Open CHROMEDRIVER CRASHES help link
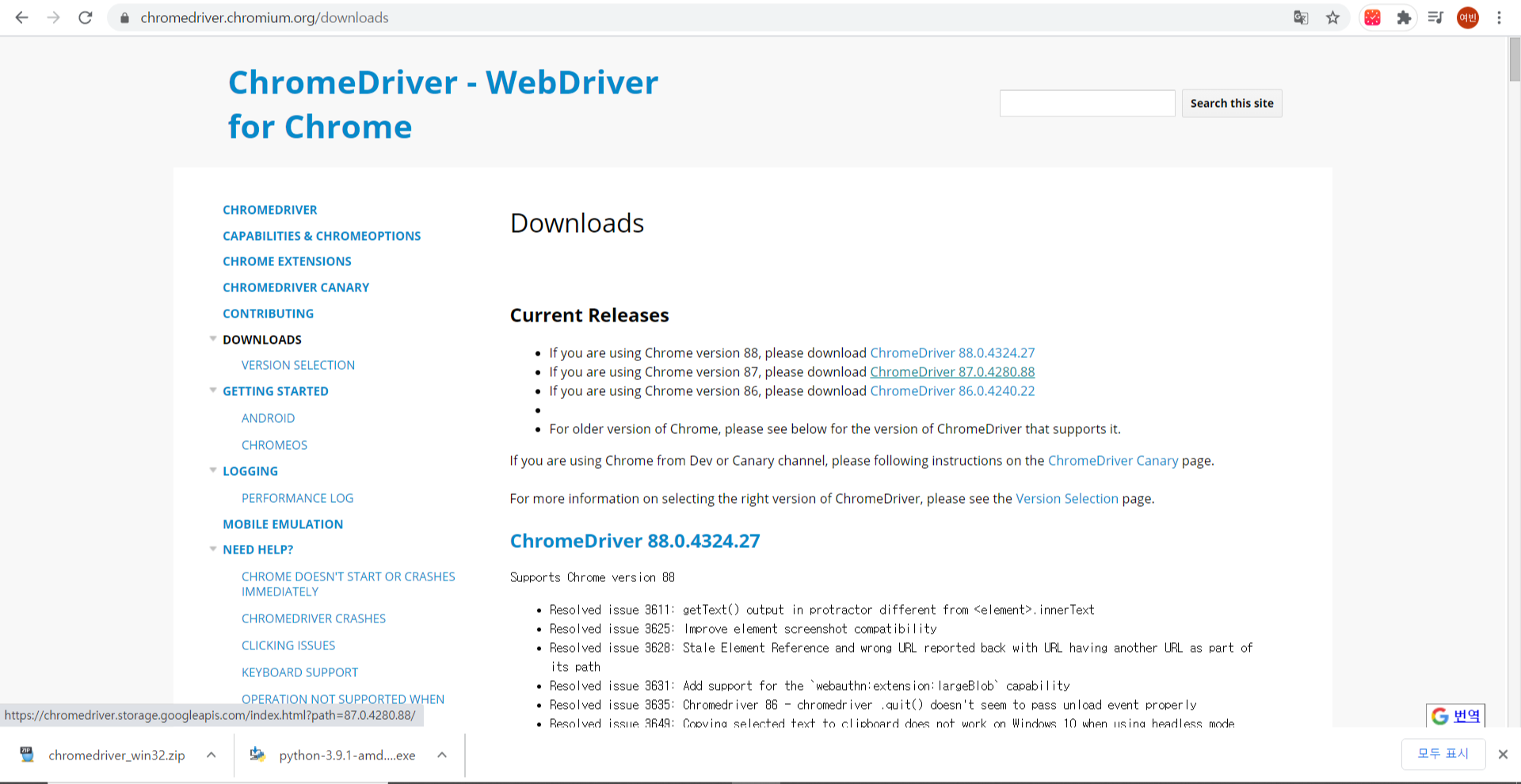Viewport: 1521px width, 784px height. (314, 618)
